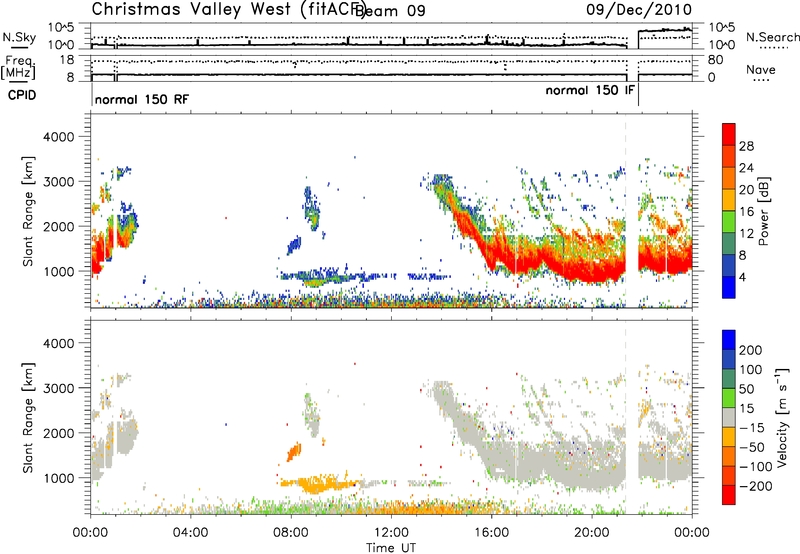Select the gray -15 to 15 Velocity segment
This screenshot has width=800, height=554.
coord(729,418)
